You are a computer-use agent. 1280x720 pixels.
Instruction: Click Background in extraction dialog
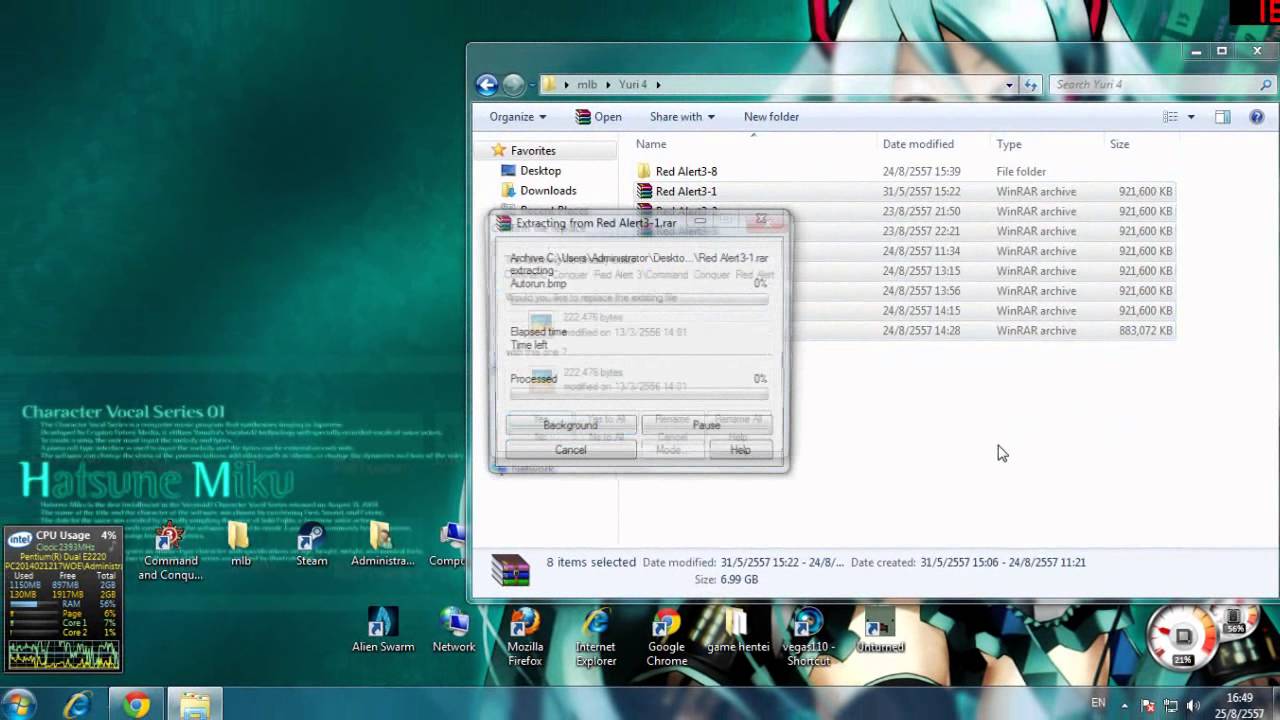(570, 425)
